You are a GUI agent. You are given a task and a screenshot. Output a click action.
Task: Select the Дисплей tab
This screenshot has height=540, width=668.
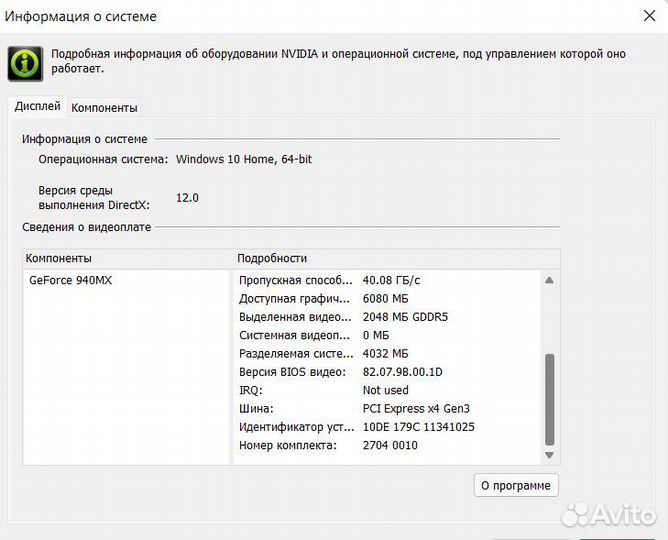pyautogui.click(x=37, y=106)
